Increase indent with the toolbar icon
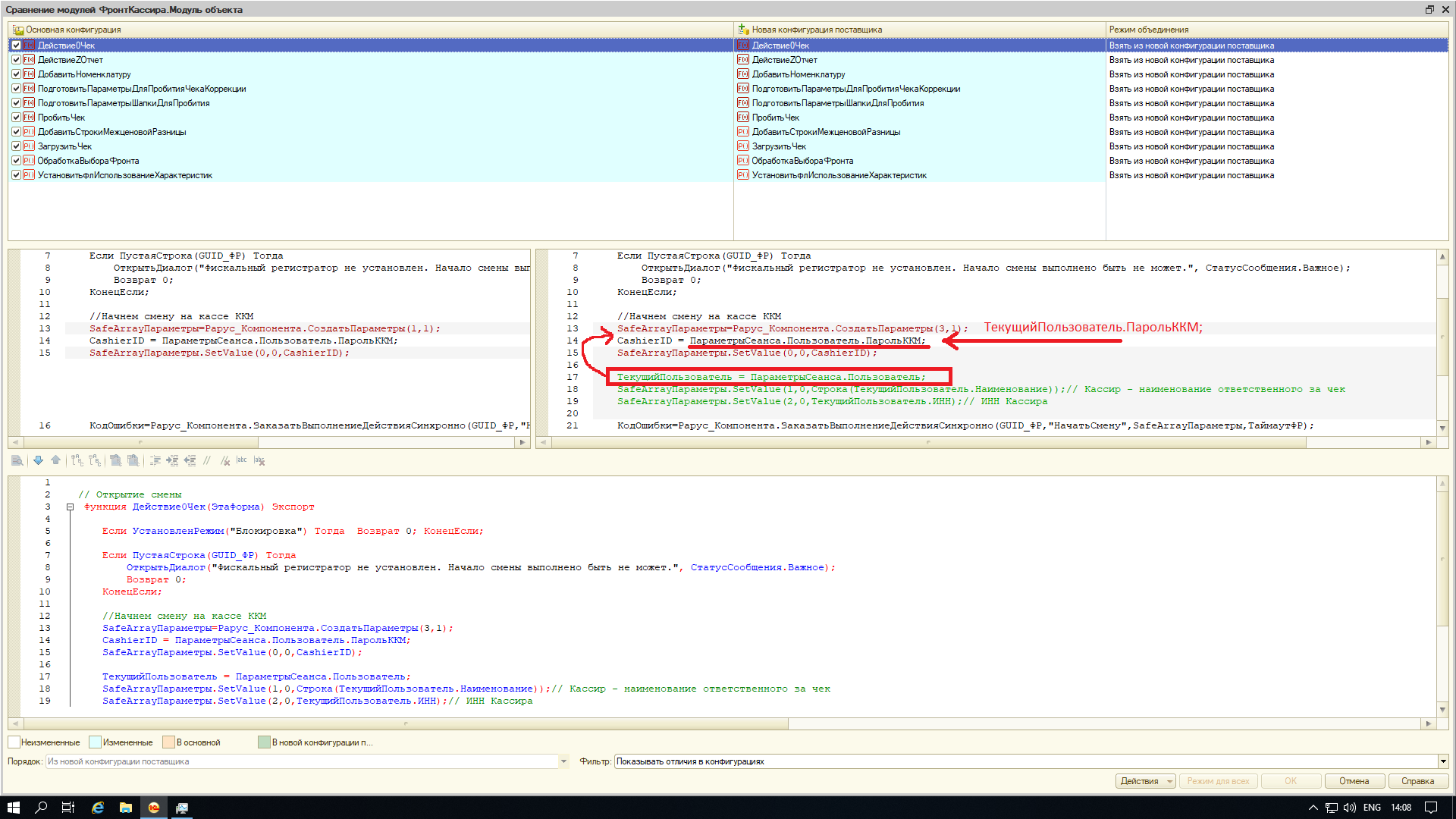 [x=172, y=460]
